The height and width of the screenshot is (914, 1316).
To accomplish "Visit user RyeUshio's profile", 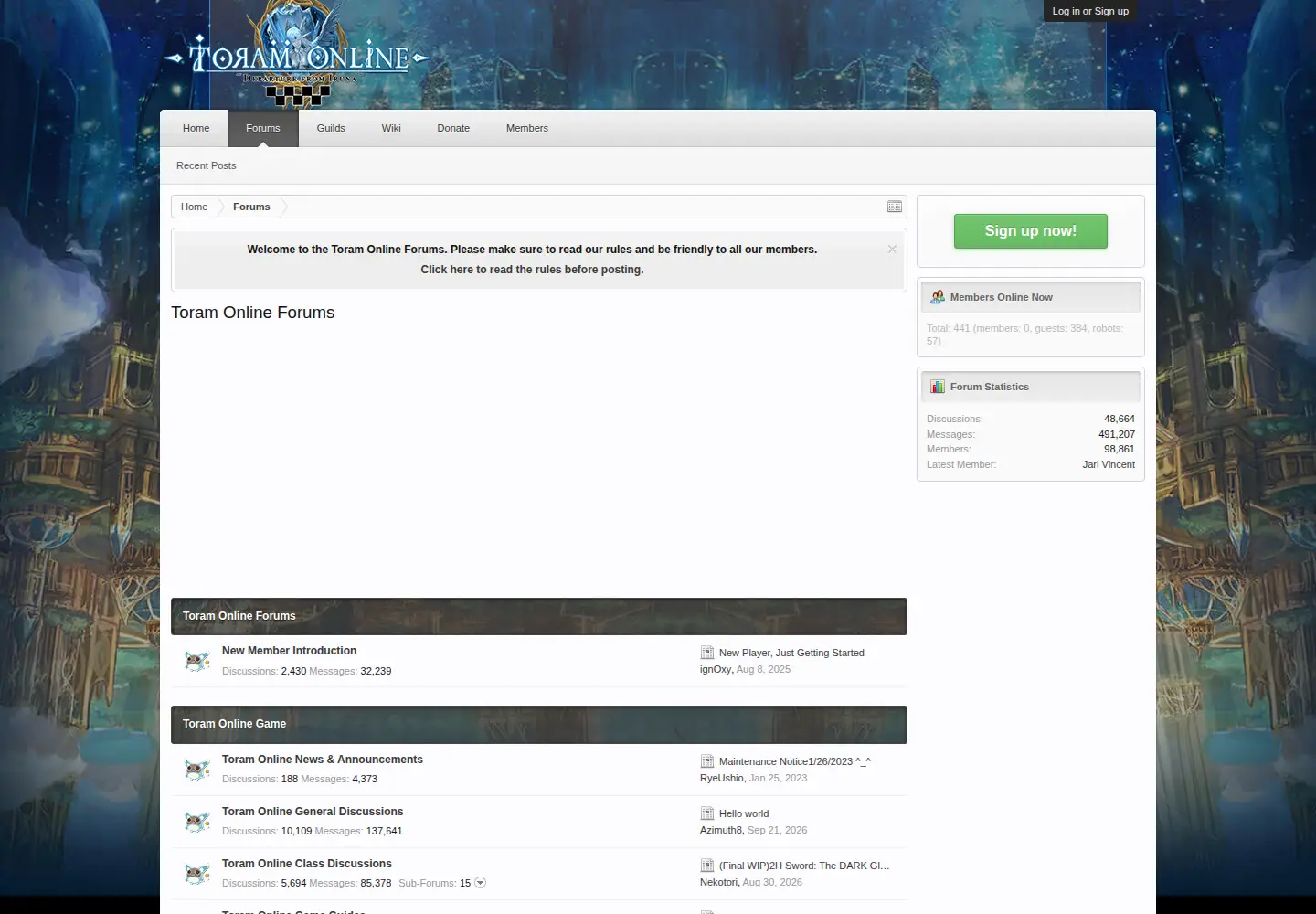I will coord(722,778).
